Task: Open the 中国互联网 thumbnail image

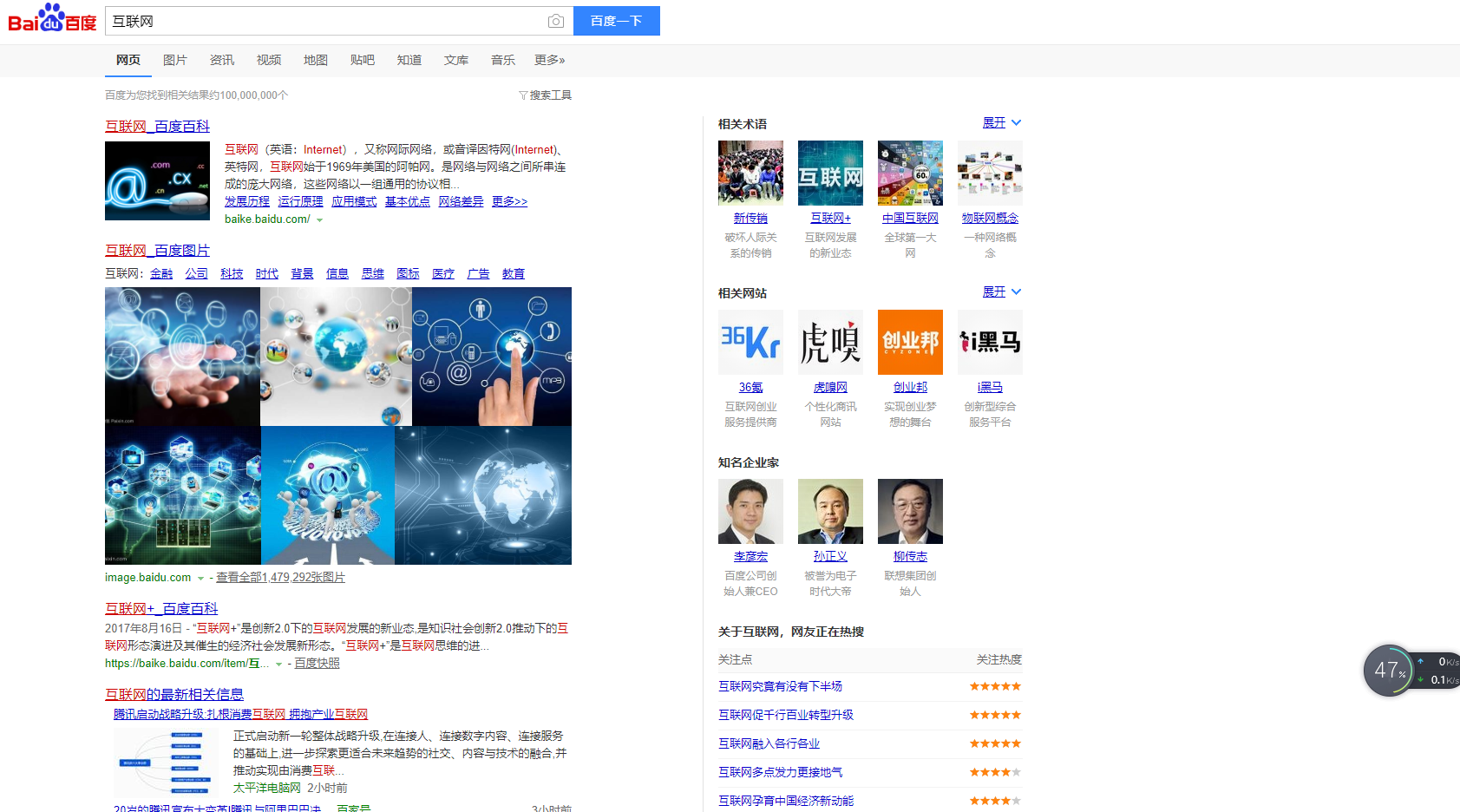Action: coord(910,173)
